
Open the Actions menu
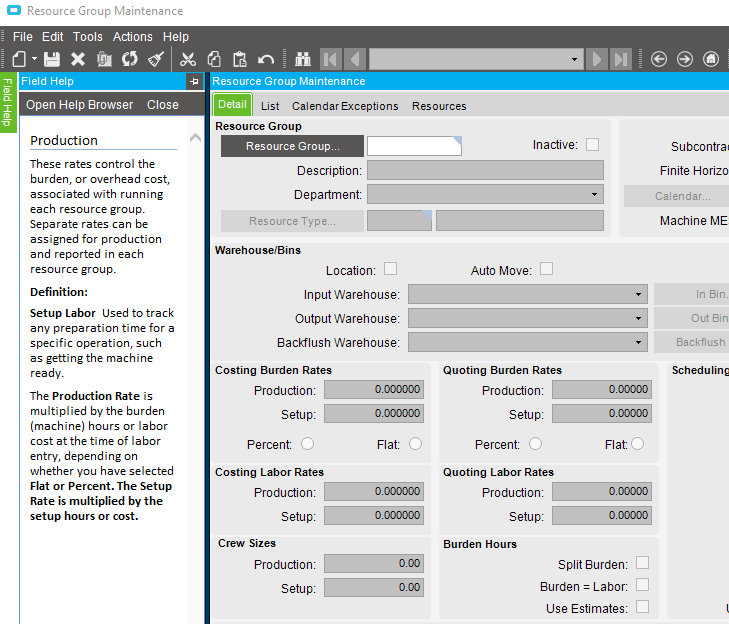133,37
